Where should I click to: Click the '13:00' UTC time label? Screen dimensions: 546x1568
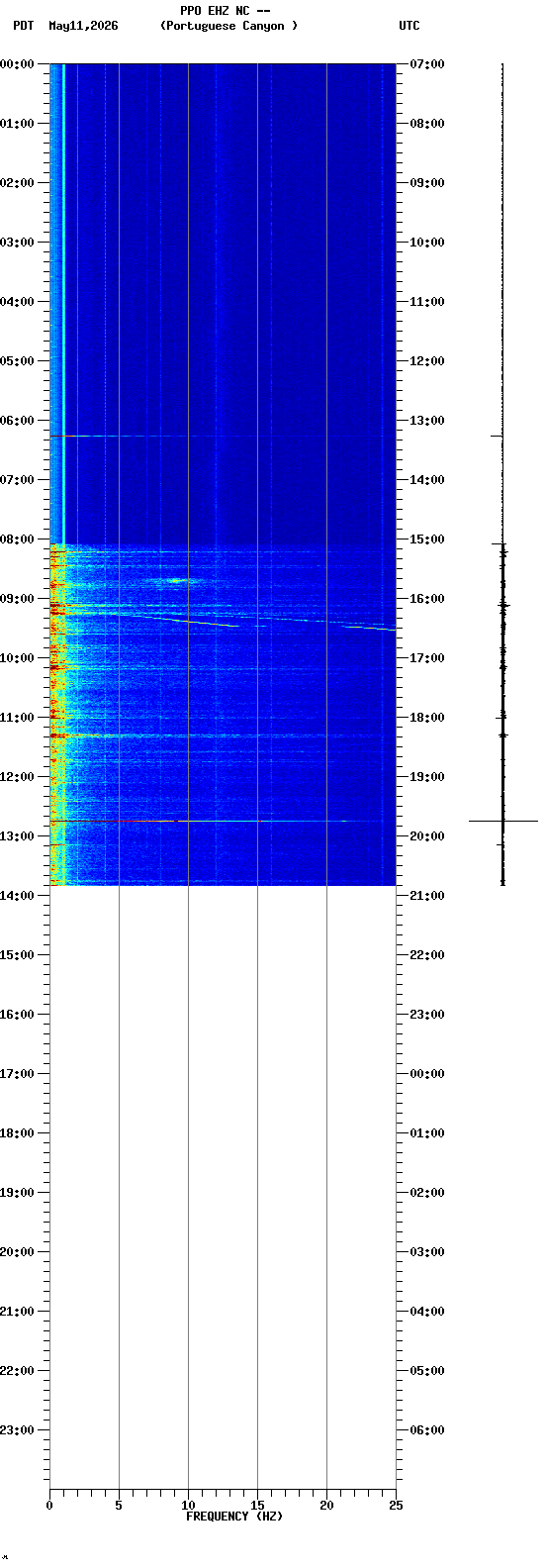(427, 420)
